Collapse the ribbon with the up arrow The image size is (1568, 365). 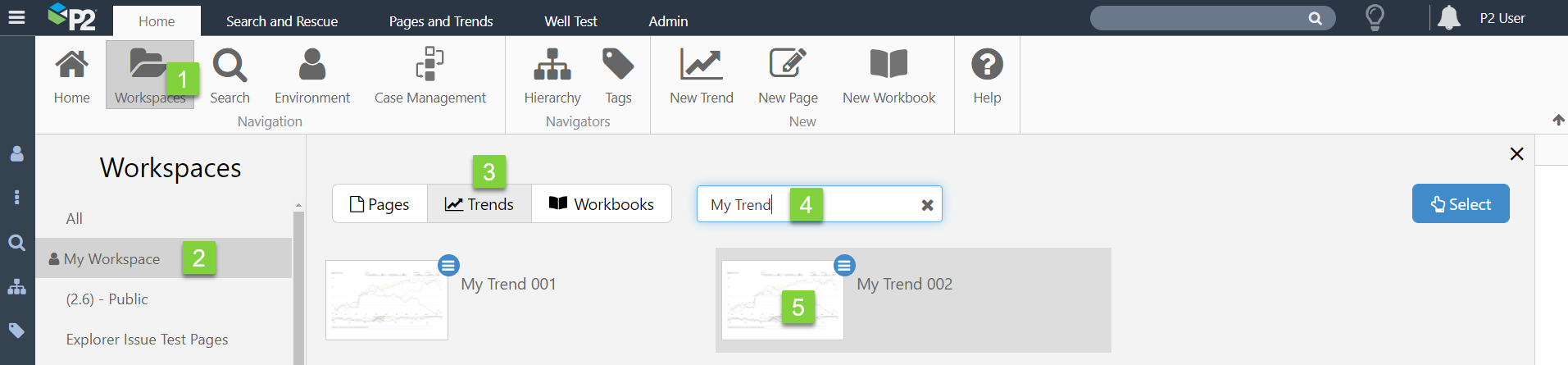point(1558,120)
